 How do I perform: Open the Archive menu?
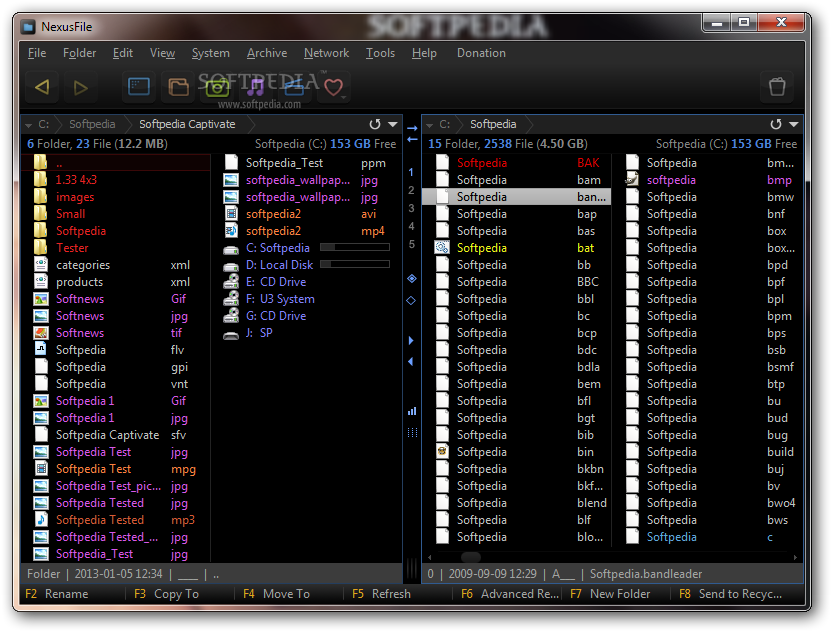[x=267, y=53]
